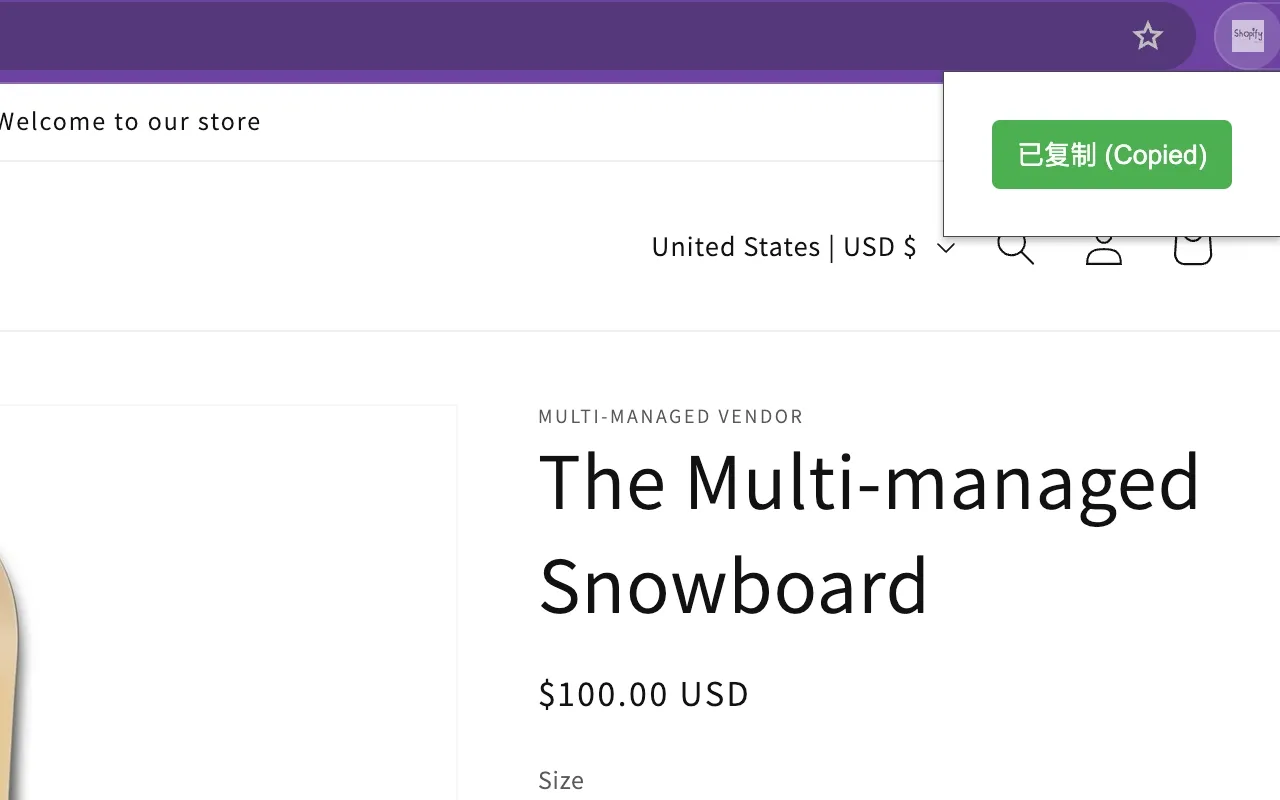Open the account login person icon
Screen dimensions: 1280x800
(1103, 247)
